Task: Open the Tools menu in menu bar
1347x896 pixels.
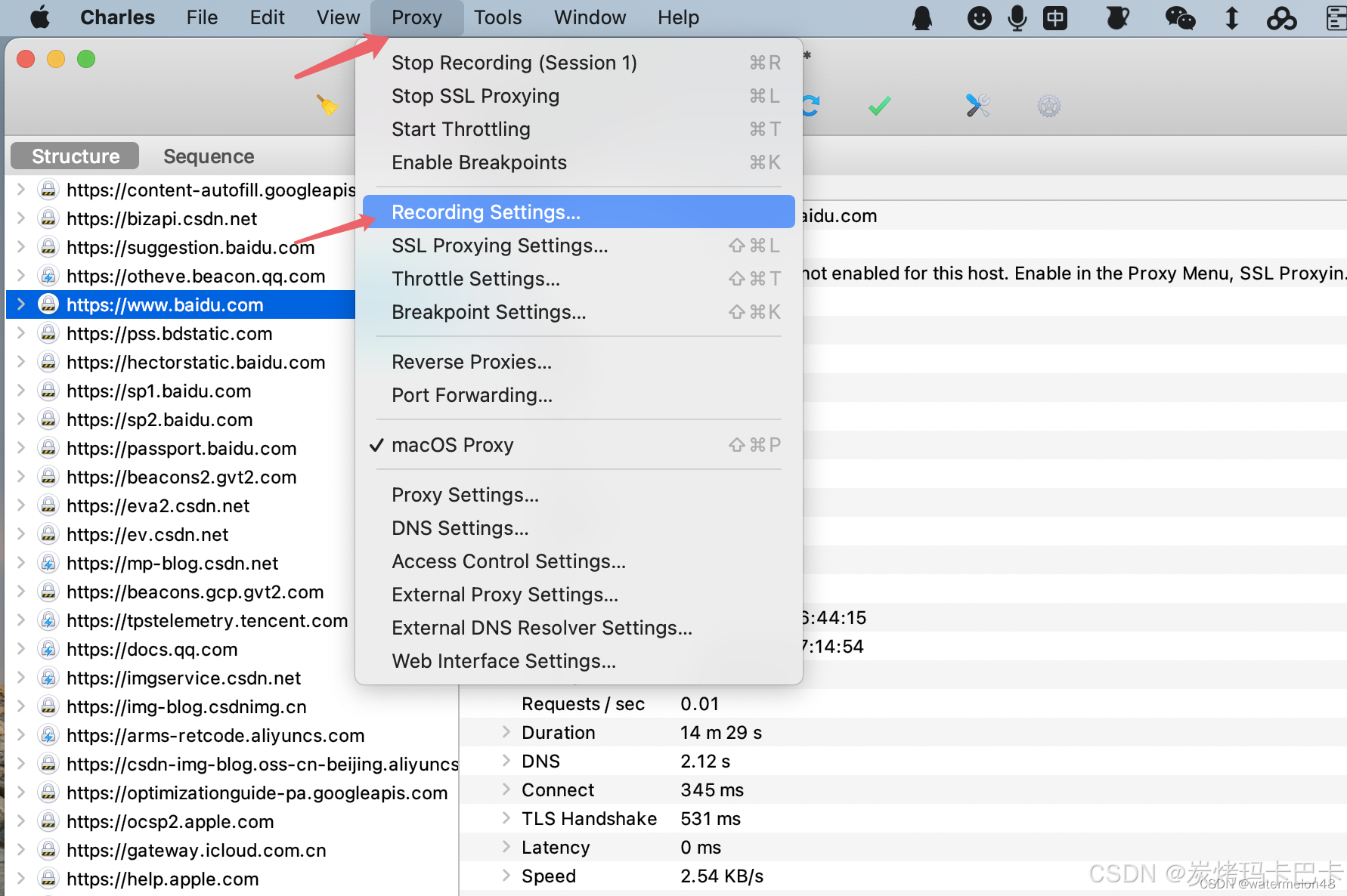Action: (497, 17)
